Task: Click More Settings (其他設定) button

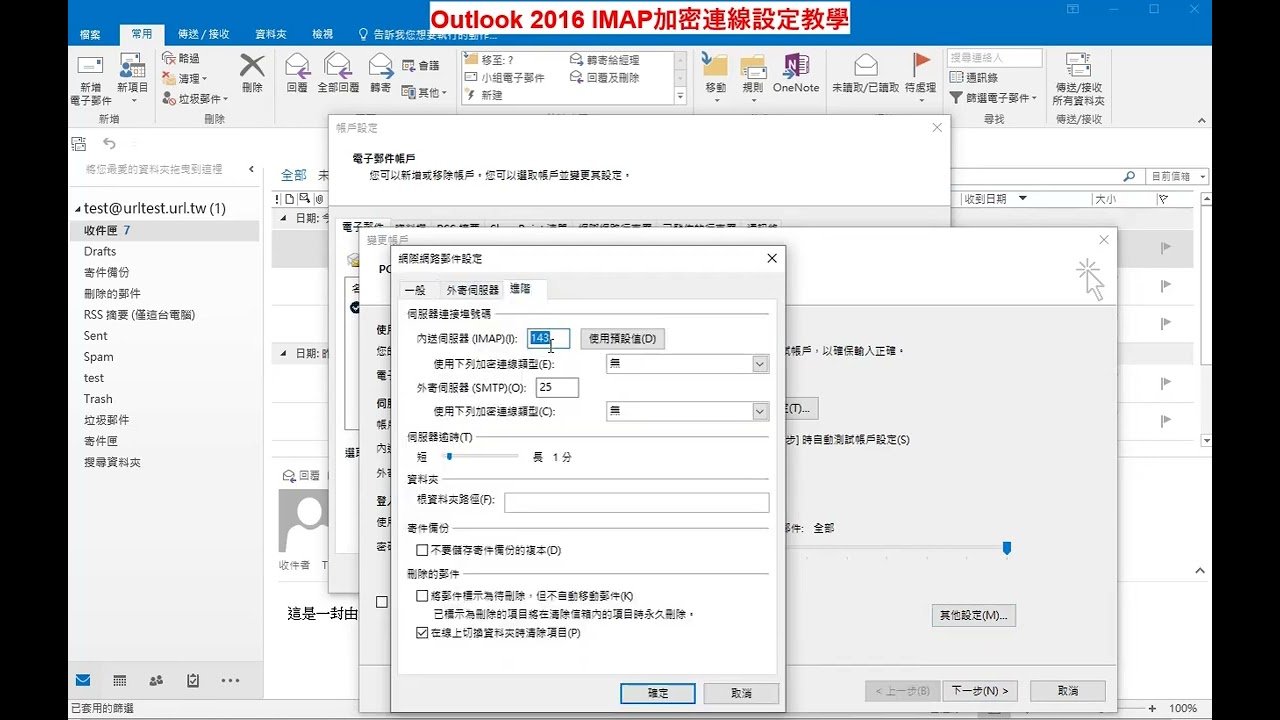Action: [x=973, y=615]
